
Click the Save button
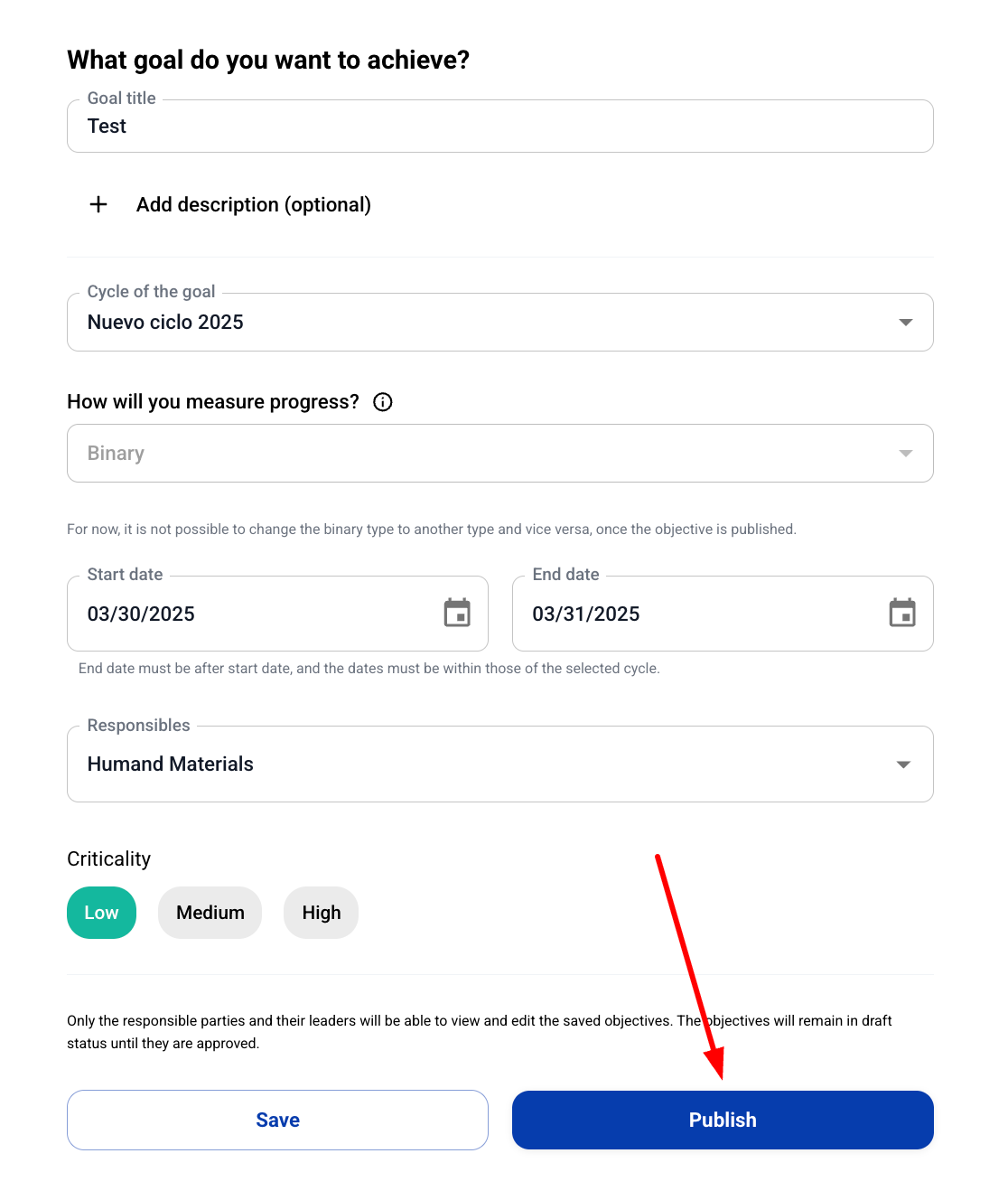click(277, 1120)
